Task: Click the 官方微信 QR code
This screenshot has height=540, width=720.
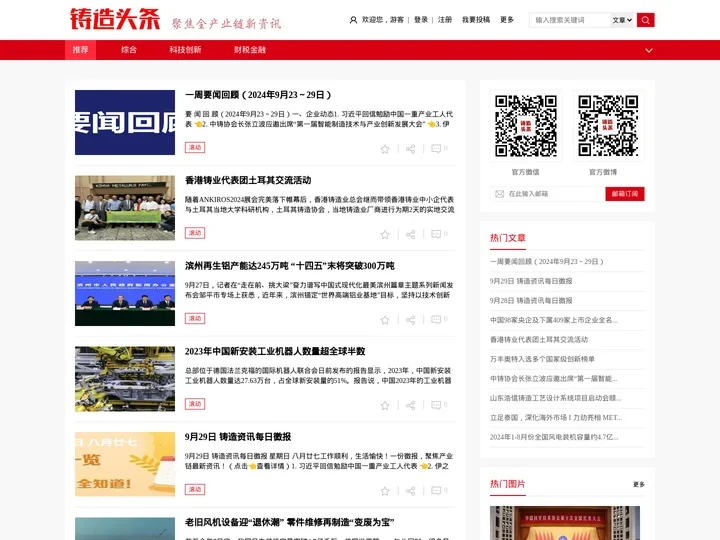Action: [526, 126]
